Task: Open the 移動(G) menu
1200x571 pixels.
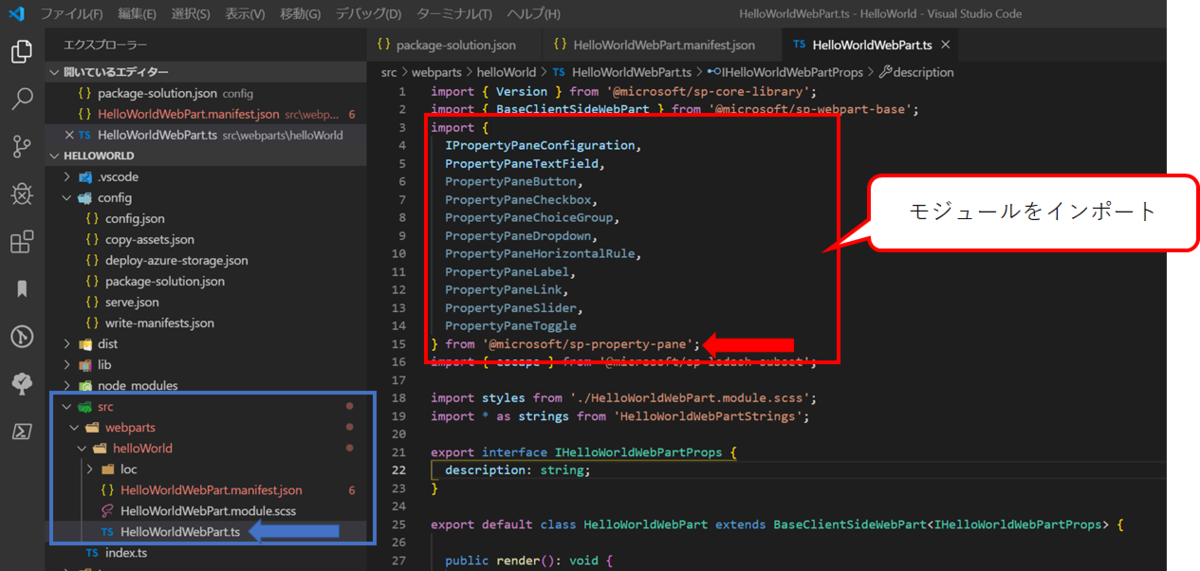Action: pyautogui.click(x=299, y=14)
